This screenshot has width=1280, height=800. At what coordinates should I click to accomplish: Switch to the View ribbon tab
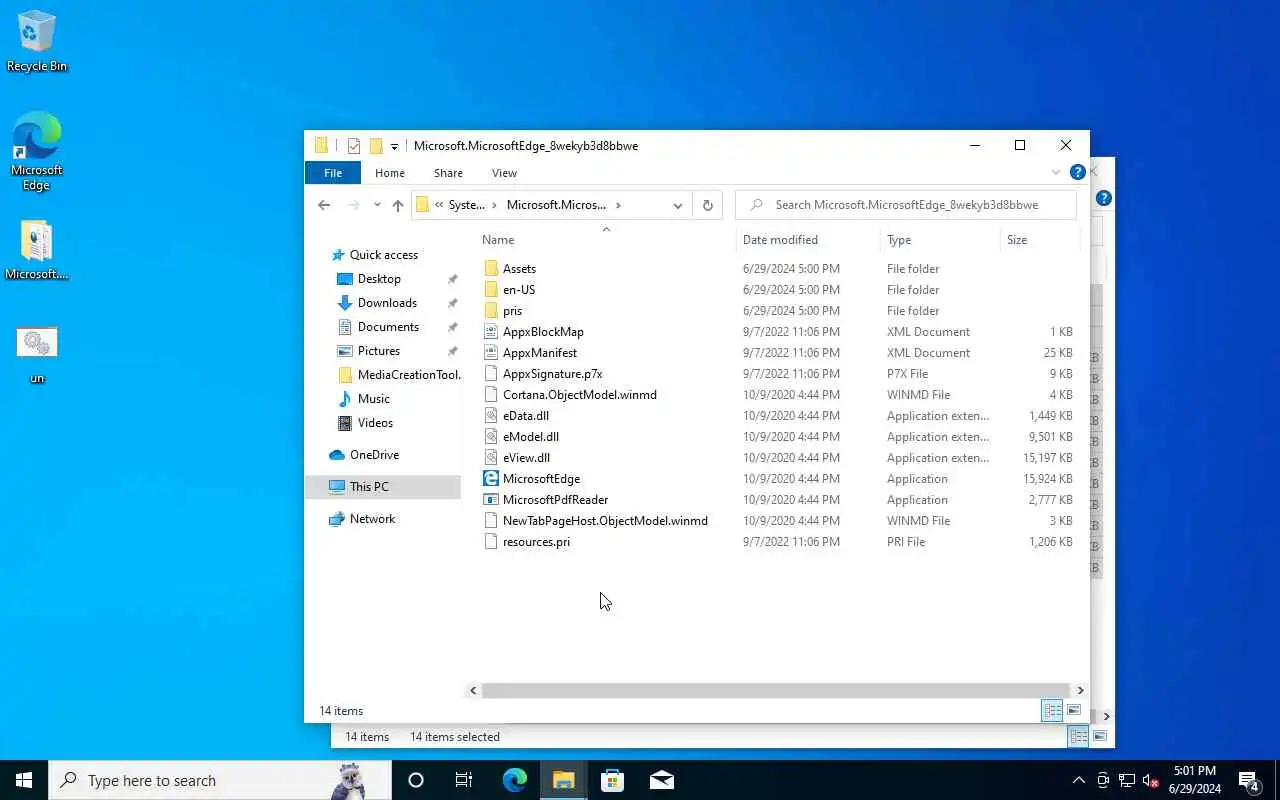[504, 173]
